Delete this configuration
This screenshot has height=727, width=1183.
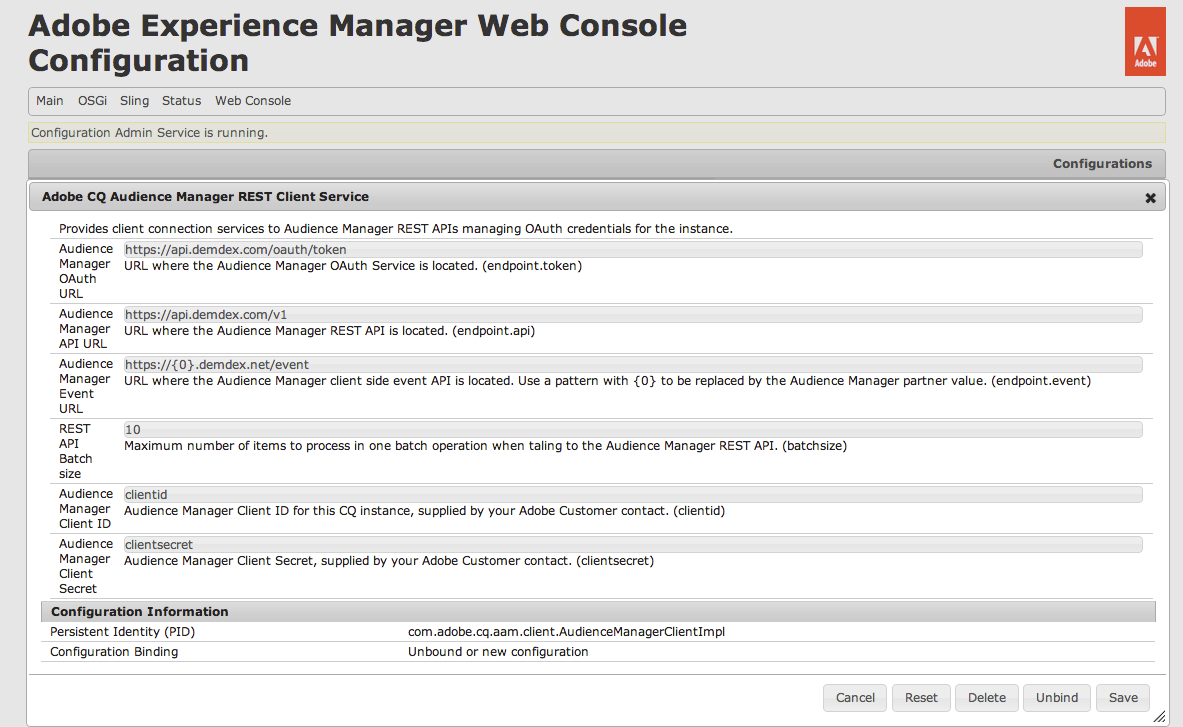(x=986, y=697)
